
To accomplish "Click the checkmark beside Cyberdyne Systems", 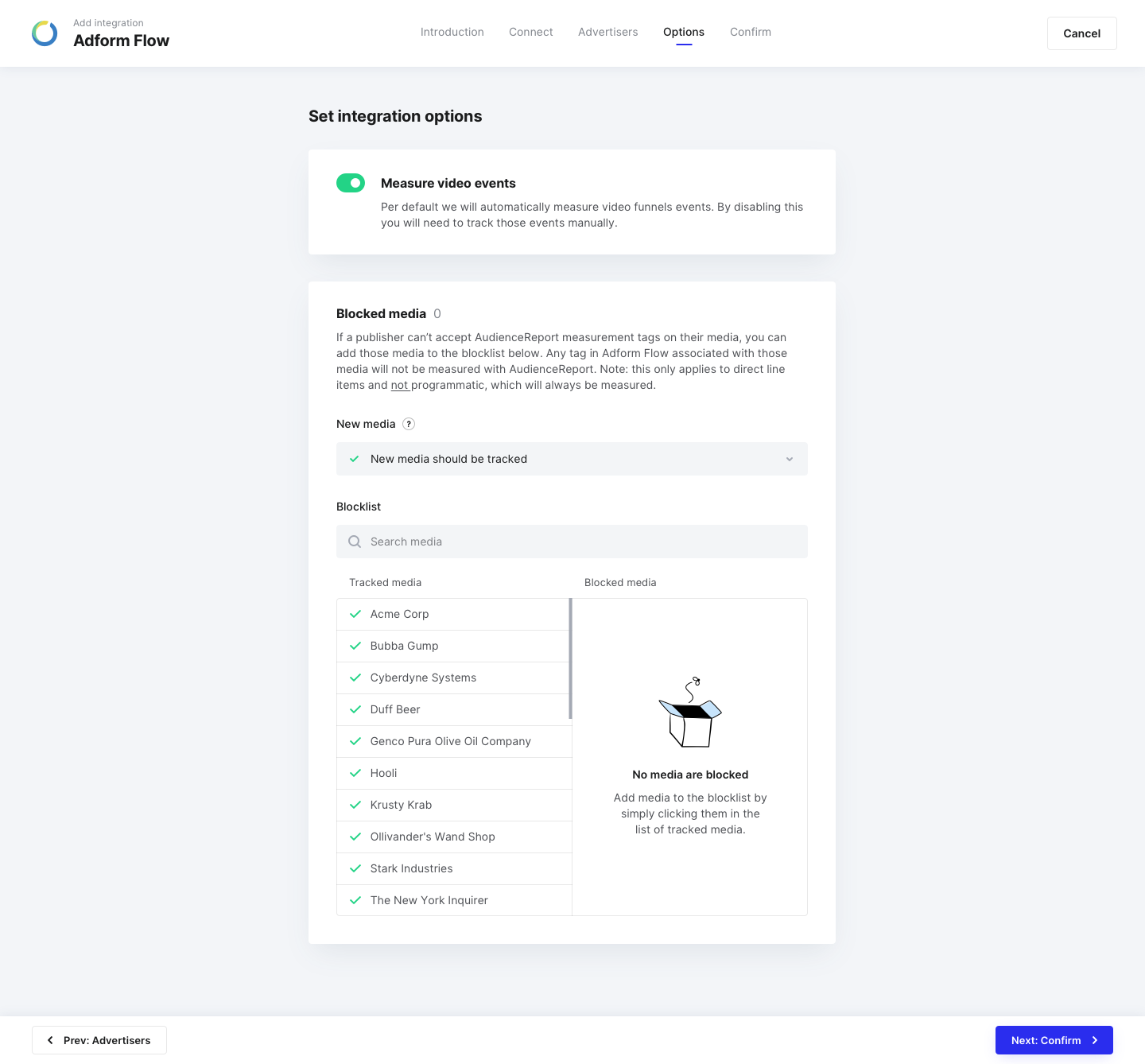I will coord(355,678).
